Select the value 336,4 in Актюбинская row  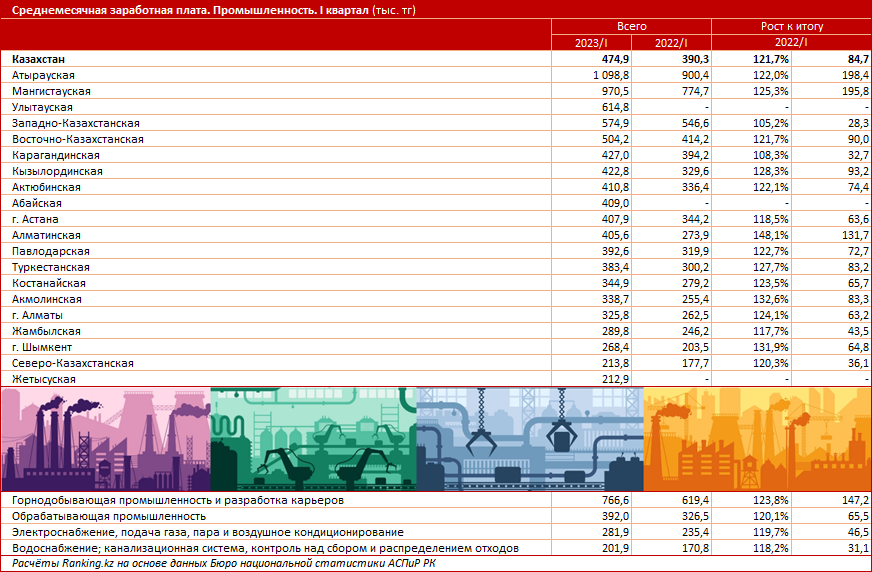pyautogui.click(x=695, y=187)
